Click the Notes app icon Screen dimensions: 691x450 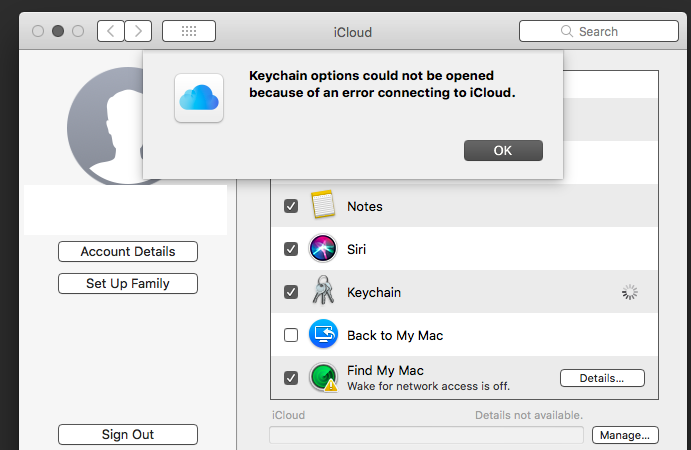[x=323, y=204]
